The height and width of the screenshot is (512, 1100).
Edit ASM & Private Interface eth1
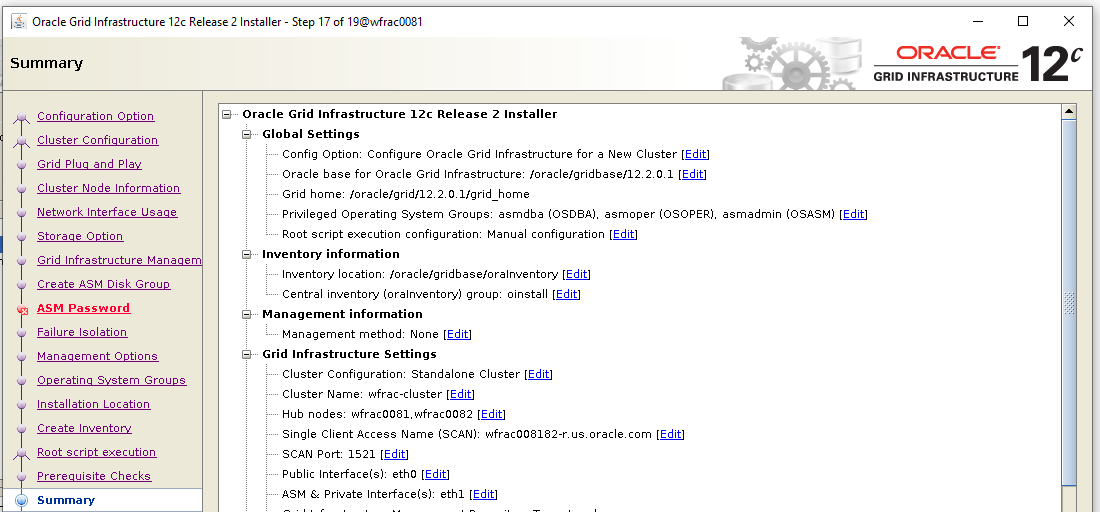(483, 494)
